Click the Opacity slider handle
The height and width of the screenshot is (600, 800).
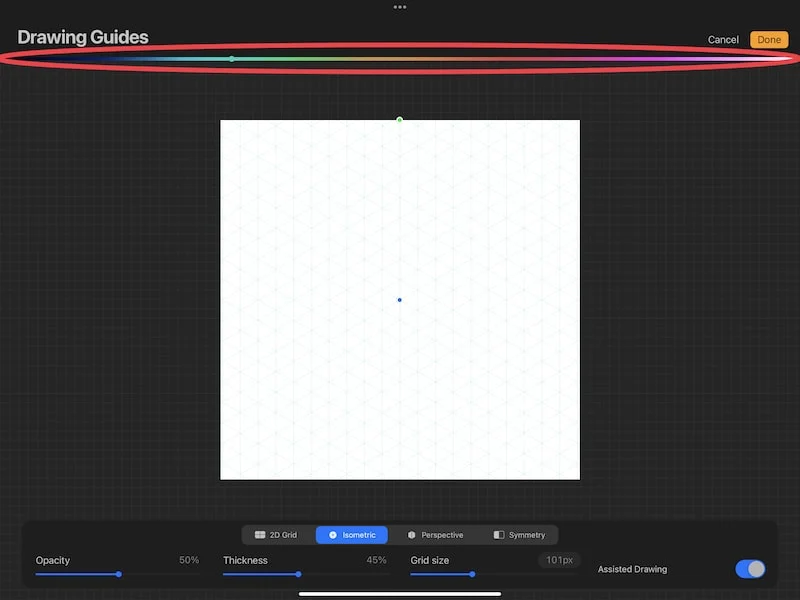pyautogui.click(x=118, y=574)
